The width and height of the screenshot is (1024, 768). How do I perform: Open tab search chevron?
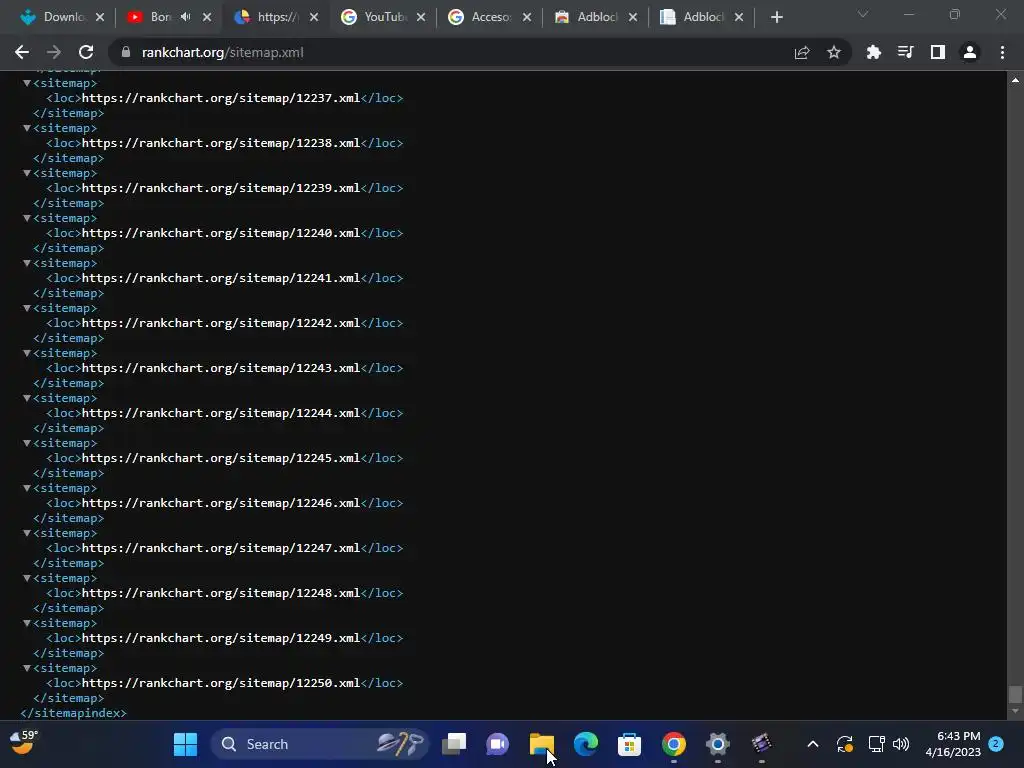tap(863, 14)
